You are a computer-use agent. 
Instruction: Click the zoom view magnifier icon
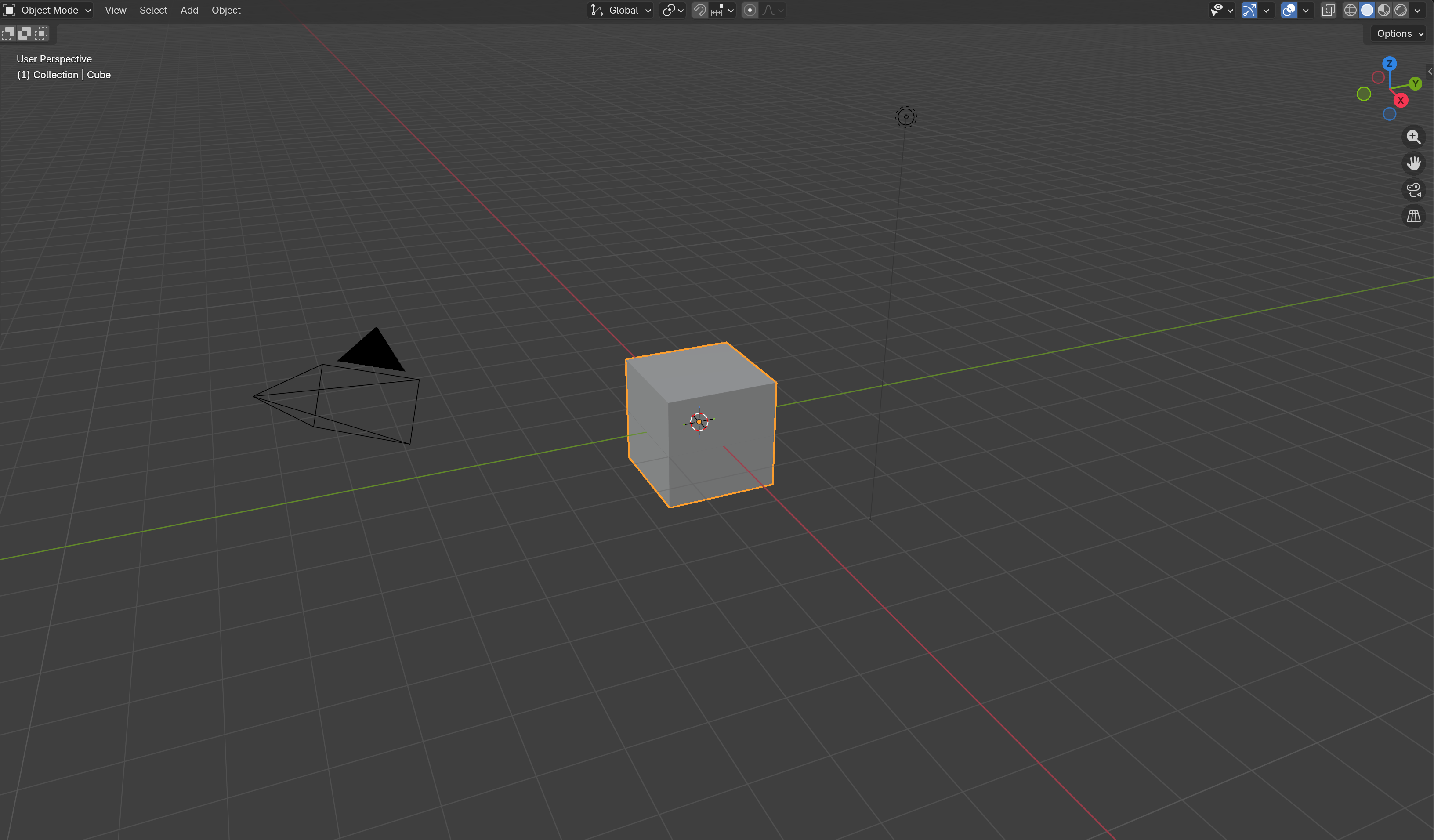(x=1413, y=137)
